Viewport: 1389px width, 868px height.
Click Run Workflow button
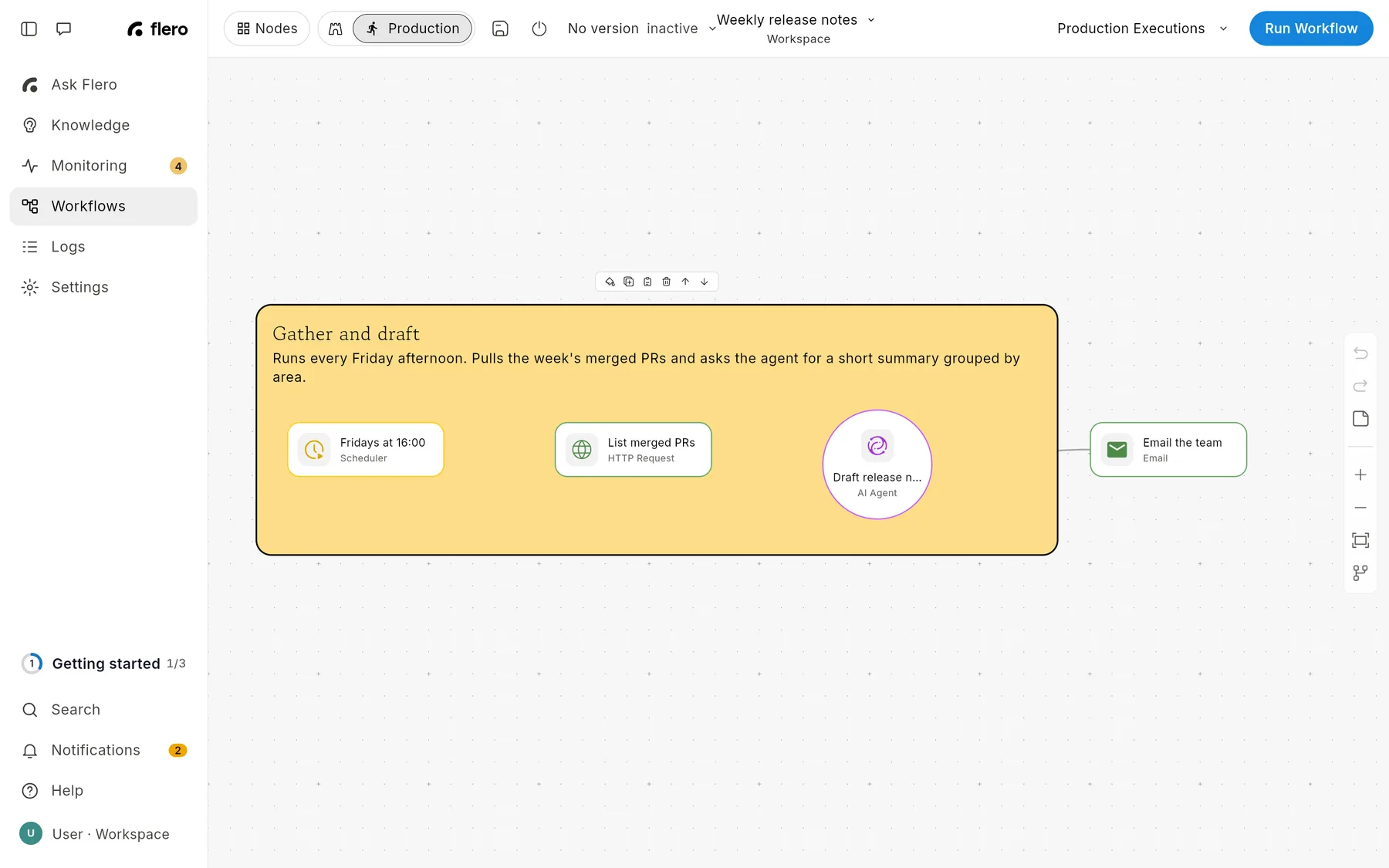[1311, 29]
